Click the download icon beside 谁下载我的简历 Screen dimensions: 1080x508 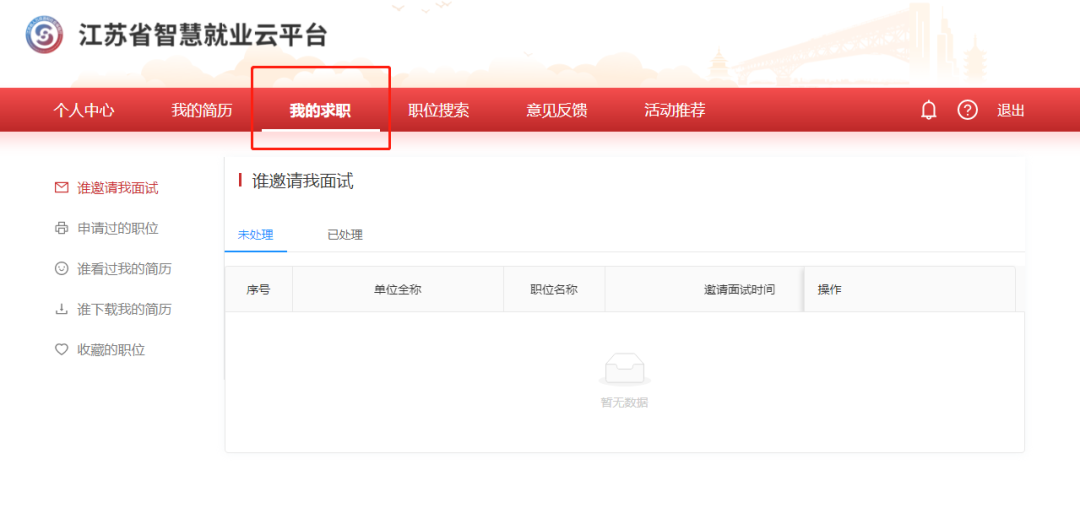tap(61, 310)
